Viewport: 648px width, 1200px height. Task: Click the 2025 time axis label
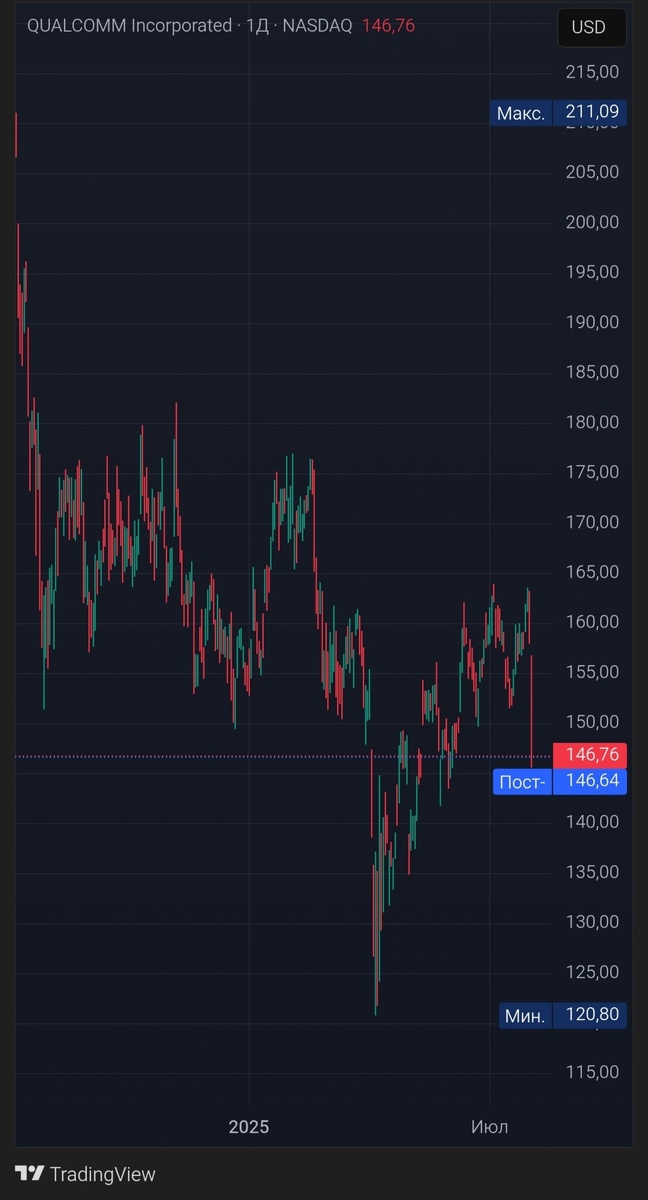(249, 1127)
